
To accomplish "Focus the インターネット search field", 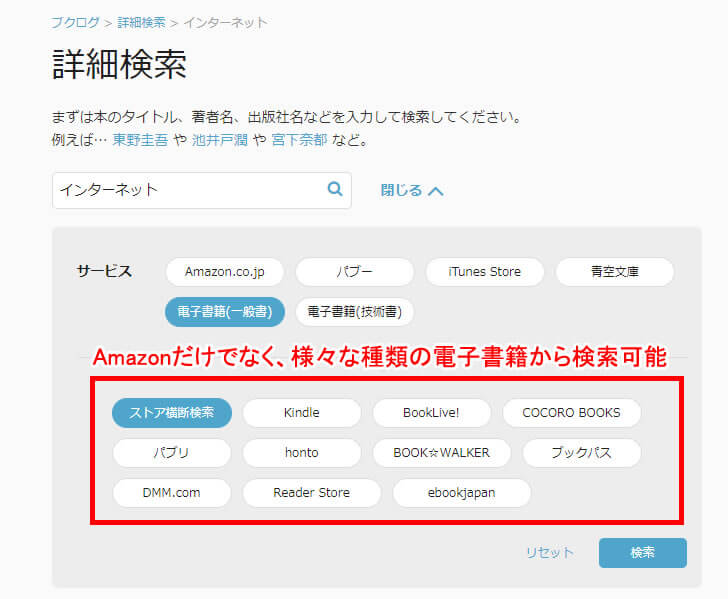I will point(202,190).
